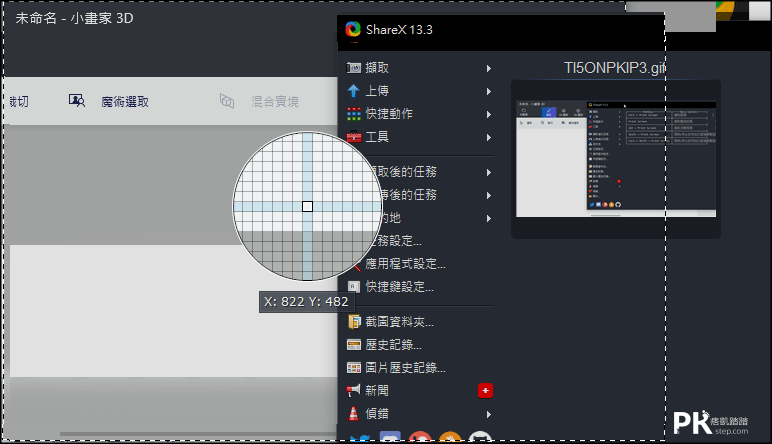Click the TI5ONPKIP3.gif file name
The height and width of the screenshot is (444, 772).
click(615, 68)
